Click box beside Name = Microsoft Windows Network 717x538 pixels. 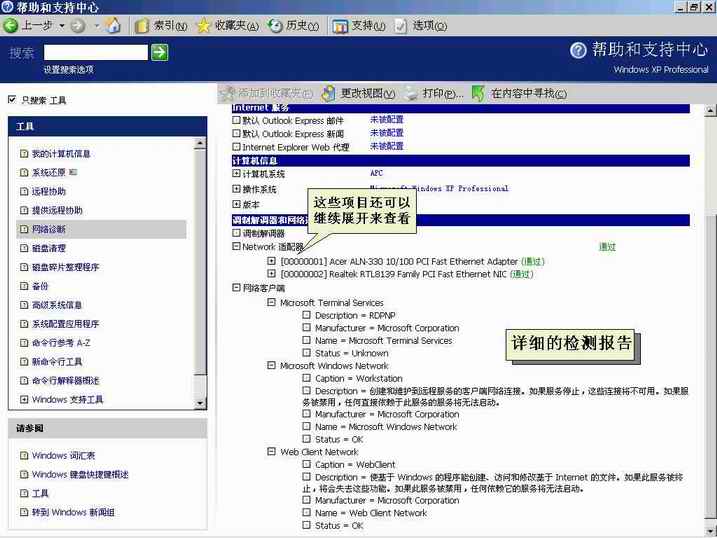click(306, 426)
